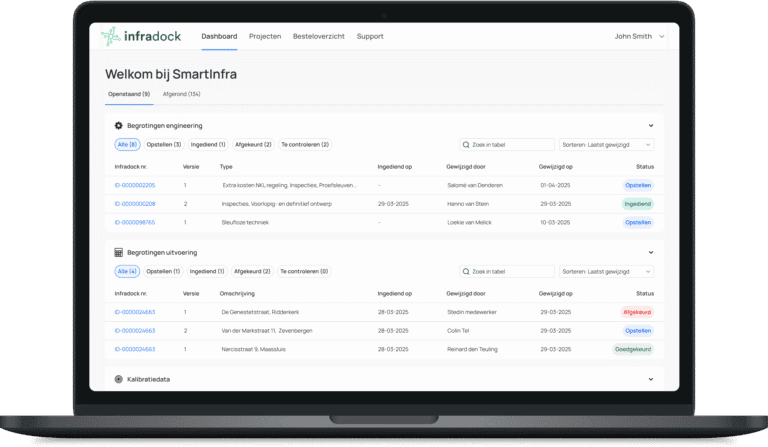The width and height of the screenshot is (768, 447).
Task: Click the '01-04-2025' date cell
Action: (x=555, y=186)
